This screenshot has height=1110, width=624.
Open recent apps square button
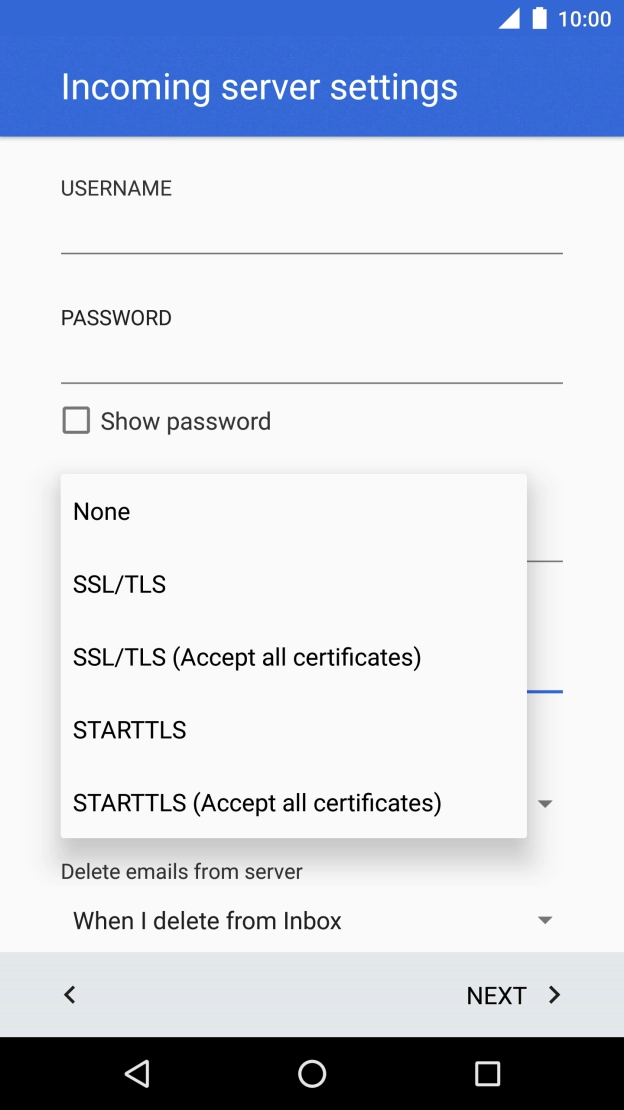[487, 1074]
